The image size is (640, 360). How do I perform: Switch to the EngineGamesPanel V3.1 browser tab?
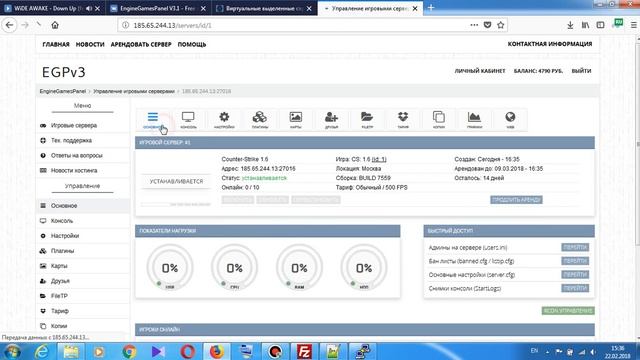pos(157,8)
